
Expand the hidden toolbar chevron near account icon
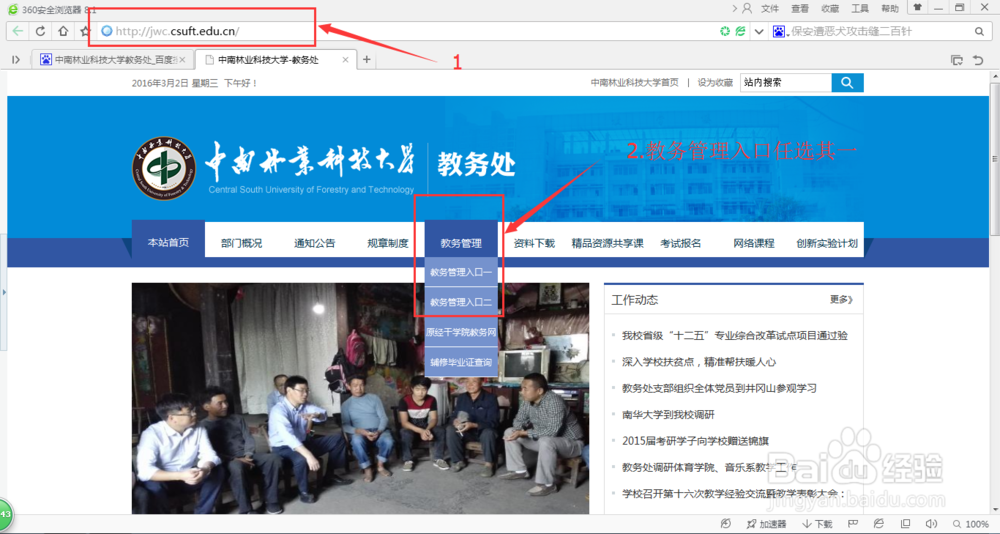pos(734,8)
